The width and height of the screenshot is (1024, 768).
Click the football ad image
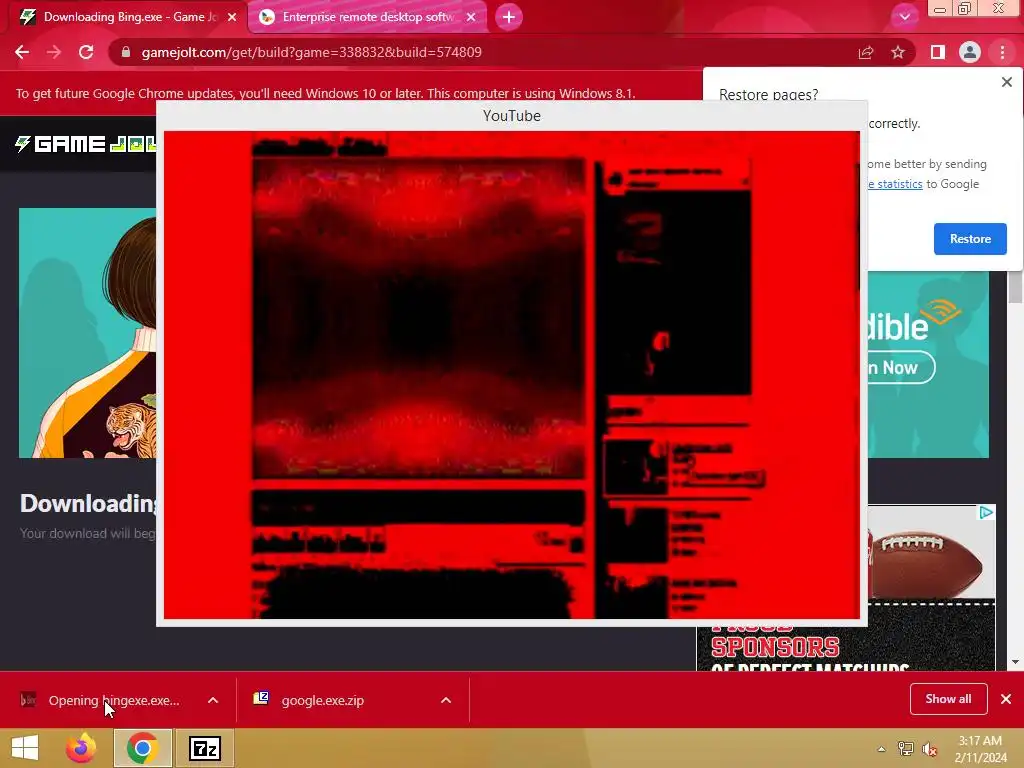pos(931,555)
